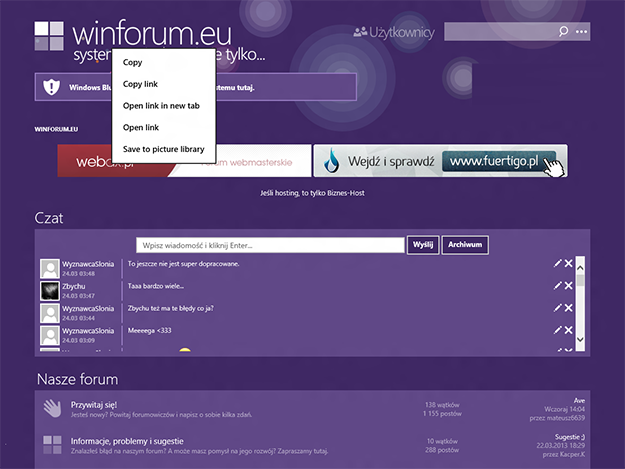
Task: Open the chat Archiwum button
Action: (x=466, y=245)
